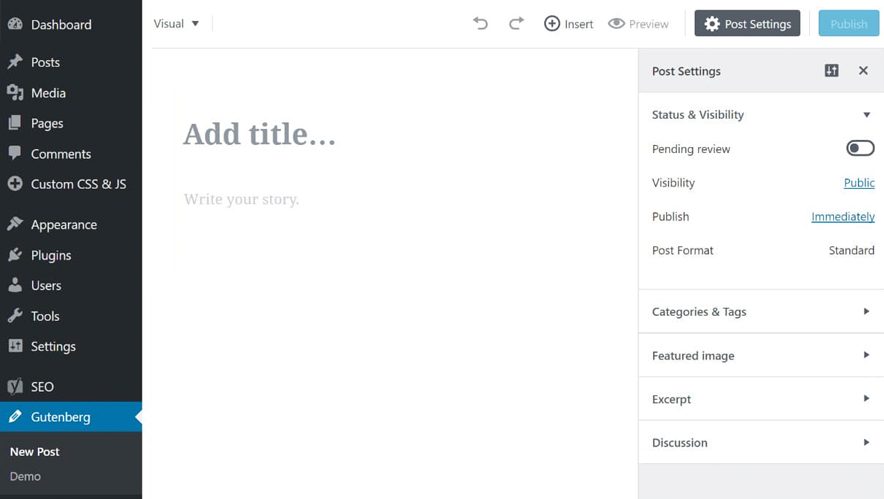Close the Post Settings panel

pos(863,70)
